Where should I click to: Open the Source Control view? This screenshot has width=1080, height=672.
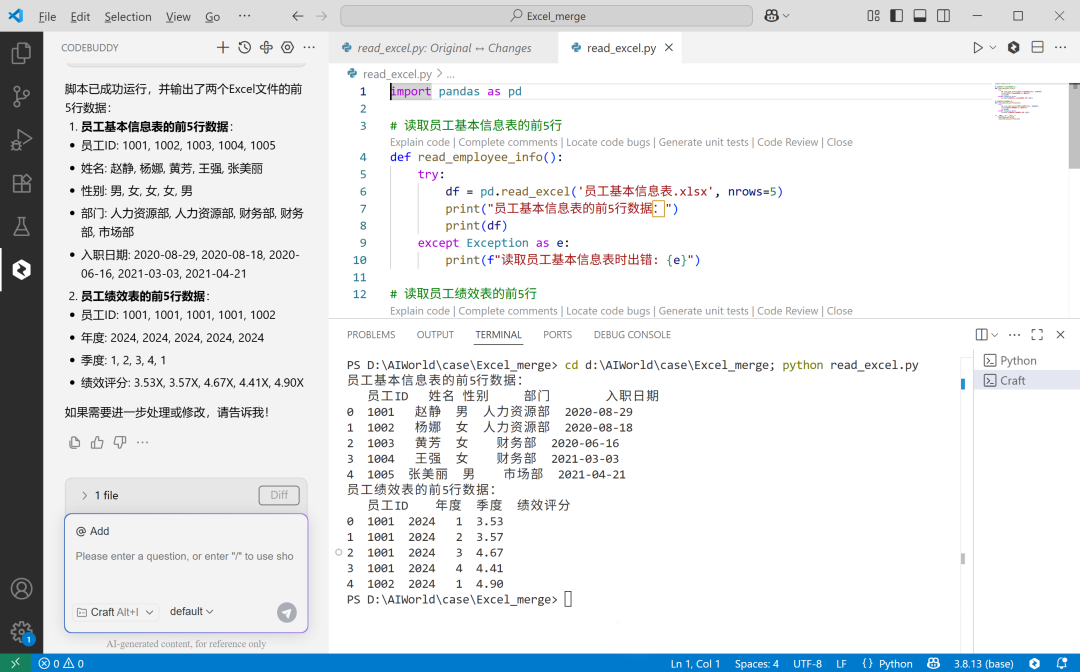pyautogui.click(x=21, y=96)
